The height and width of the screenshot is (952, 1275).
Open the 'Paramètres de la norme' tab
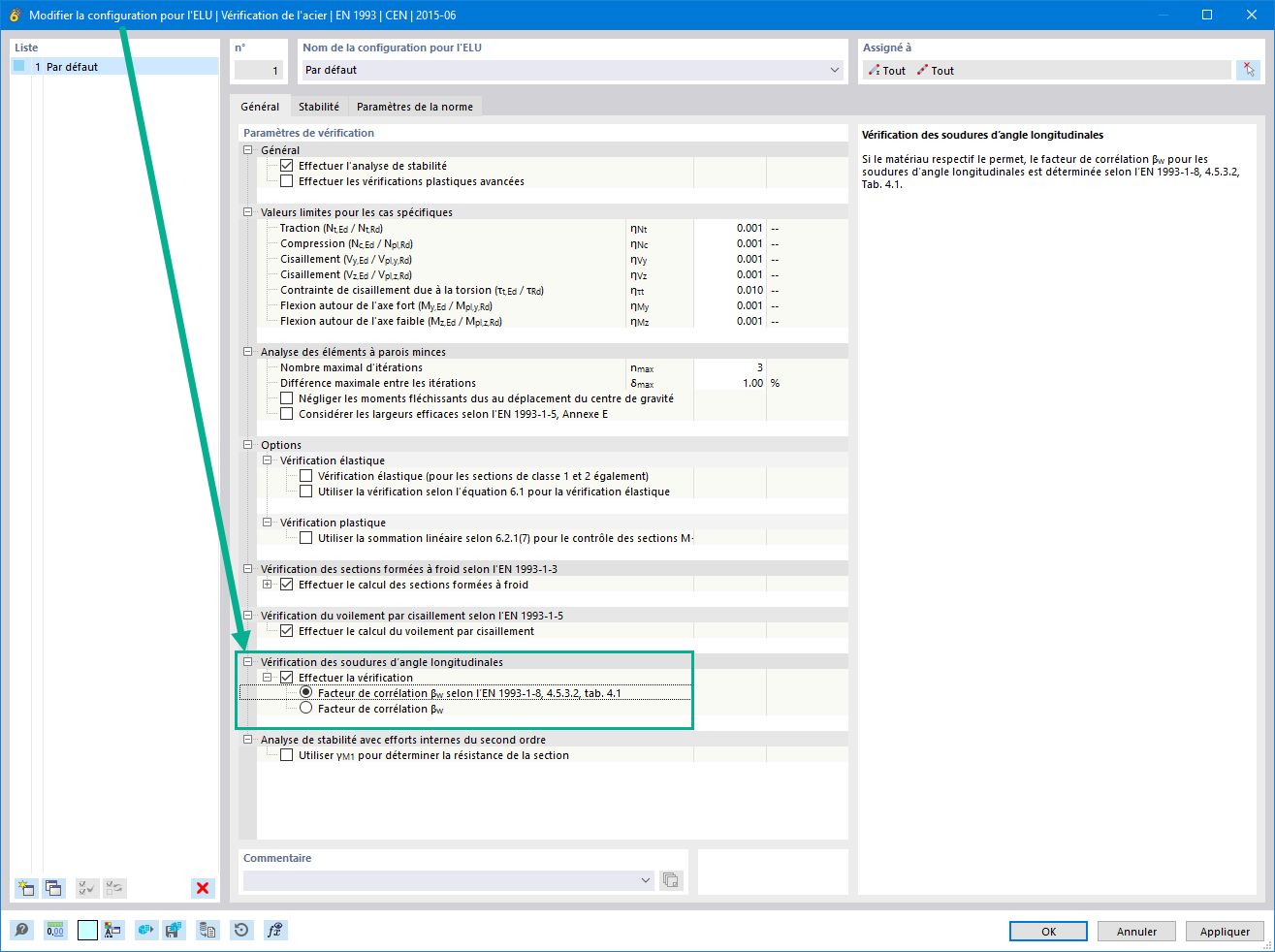(415, 107)
